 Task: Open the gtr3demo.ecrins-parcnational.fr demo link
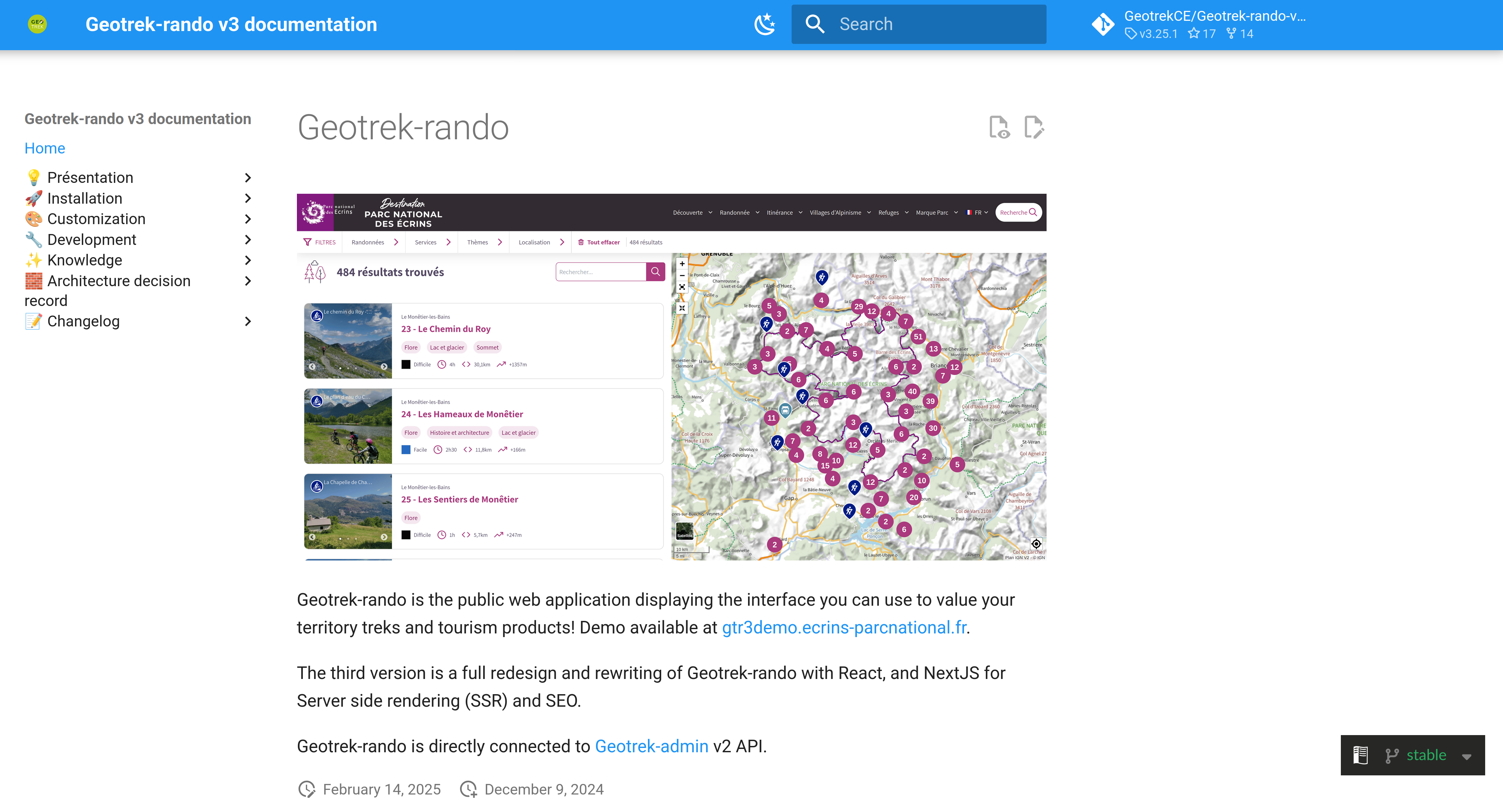point(844,628)
